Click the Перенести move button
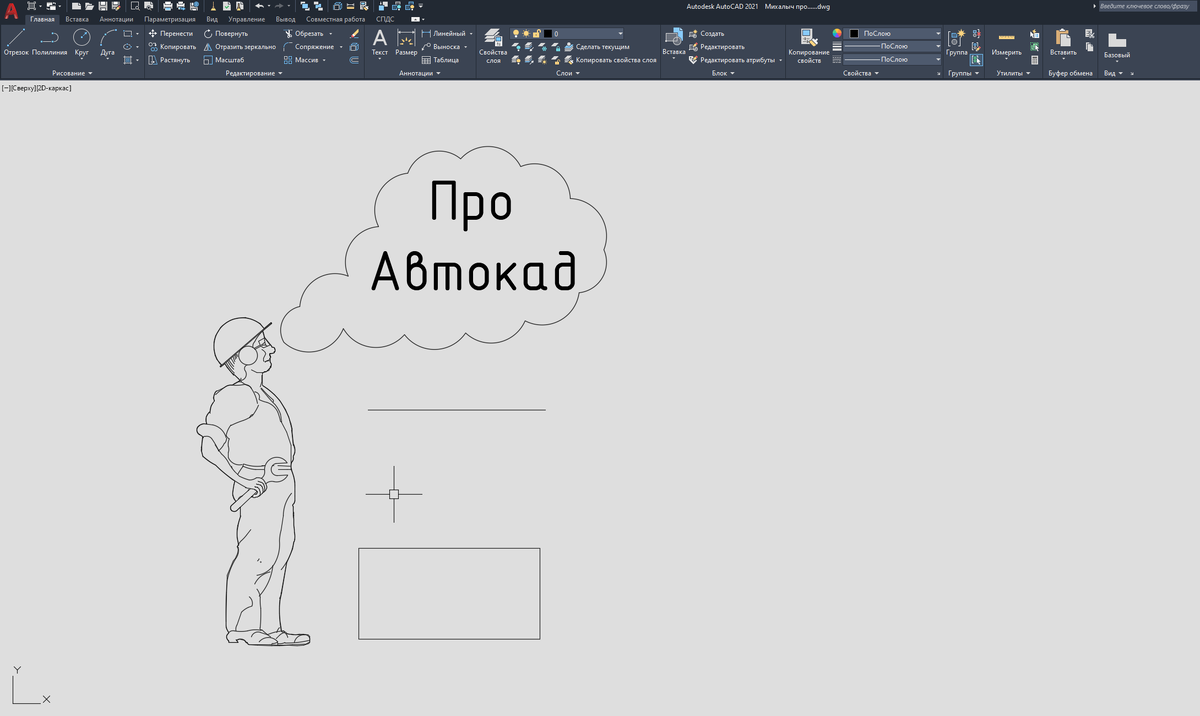The width and height of the screenshot is (1200, 716). [169, 33]
